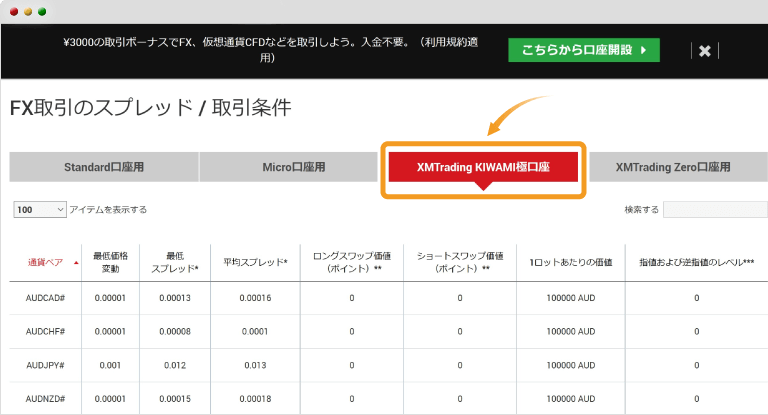The width and height of the screenshot is (768, 415).
Task: Sort by the 通貨ペア column header
Action: tap(46, 263)
